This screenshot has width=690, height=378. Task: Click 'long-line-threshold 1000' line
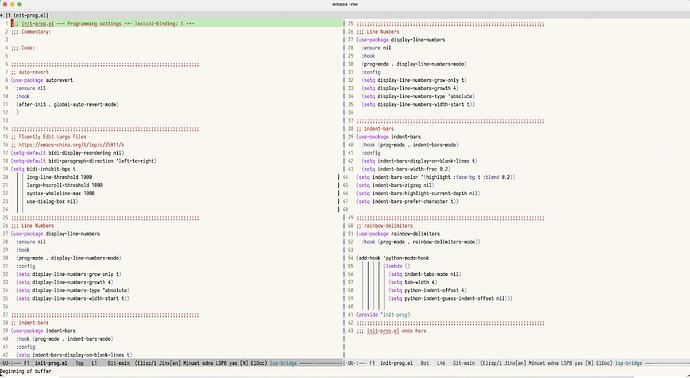tap(59, 177)
